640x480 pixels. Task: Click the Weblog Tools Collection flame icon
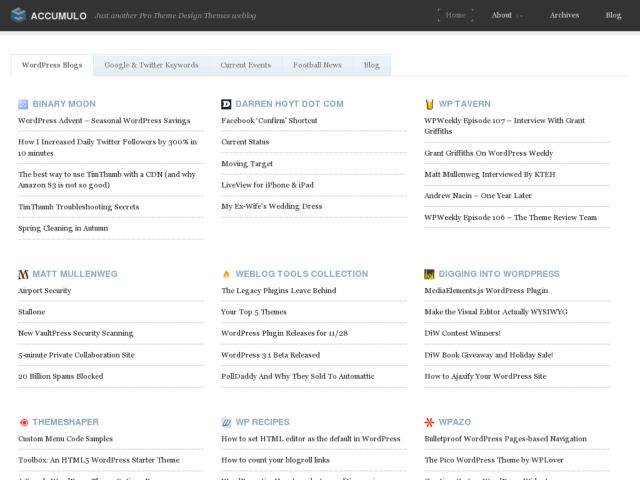[x=226, y=274]
